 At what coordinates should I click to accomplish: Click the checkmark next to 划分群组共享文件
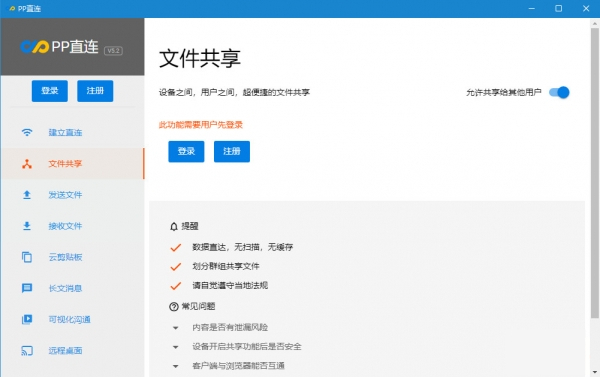(176, 267)
